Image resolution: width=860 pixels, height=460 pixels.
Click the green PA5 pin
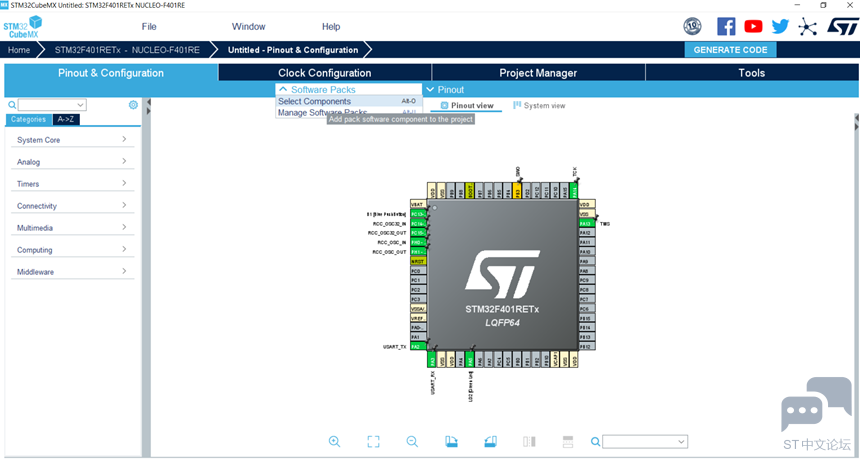coord(469,360)
